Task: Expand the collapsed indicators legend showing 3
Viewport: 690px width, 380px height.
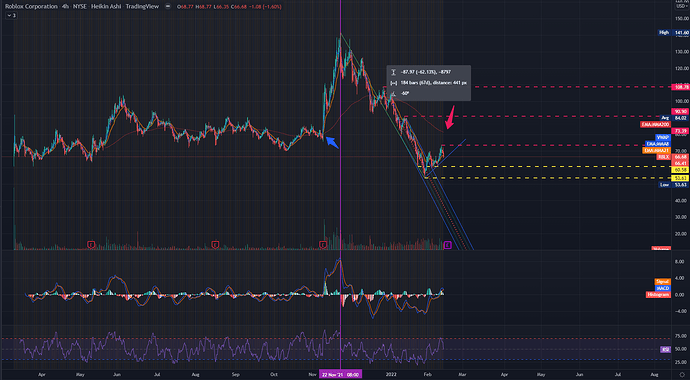Action: pos(11,15)
